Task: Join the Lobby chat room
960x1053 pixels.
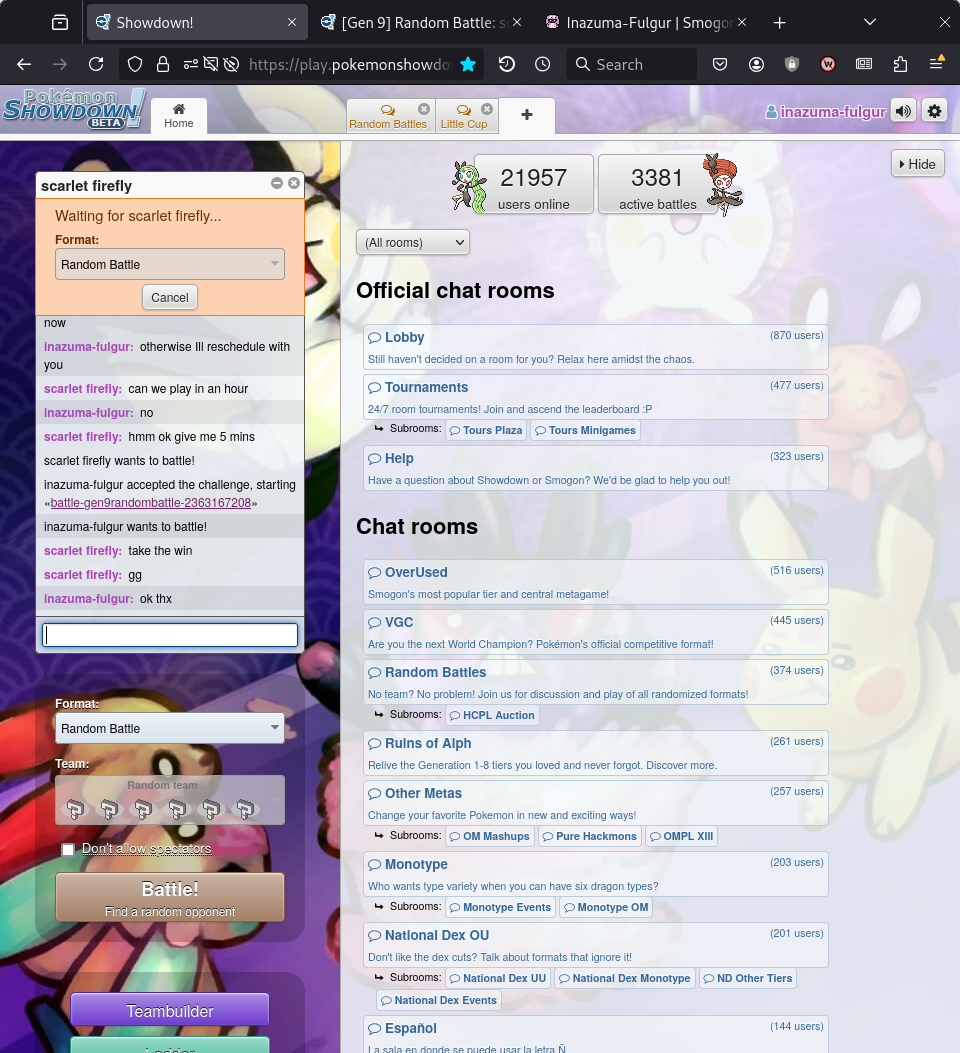Action: [x=595, y=347]
